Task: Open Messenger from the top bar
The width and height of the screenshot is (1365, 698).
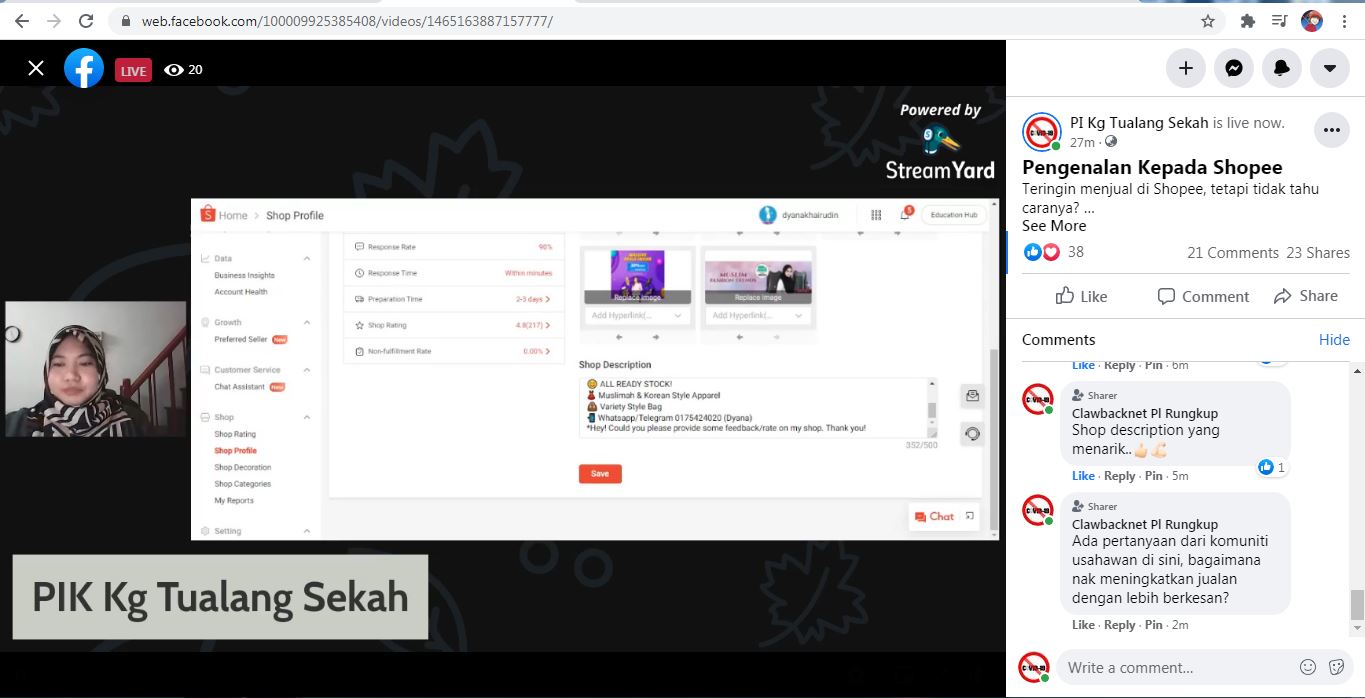Action: point(1234,68)
